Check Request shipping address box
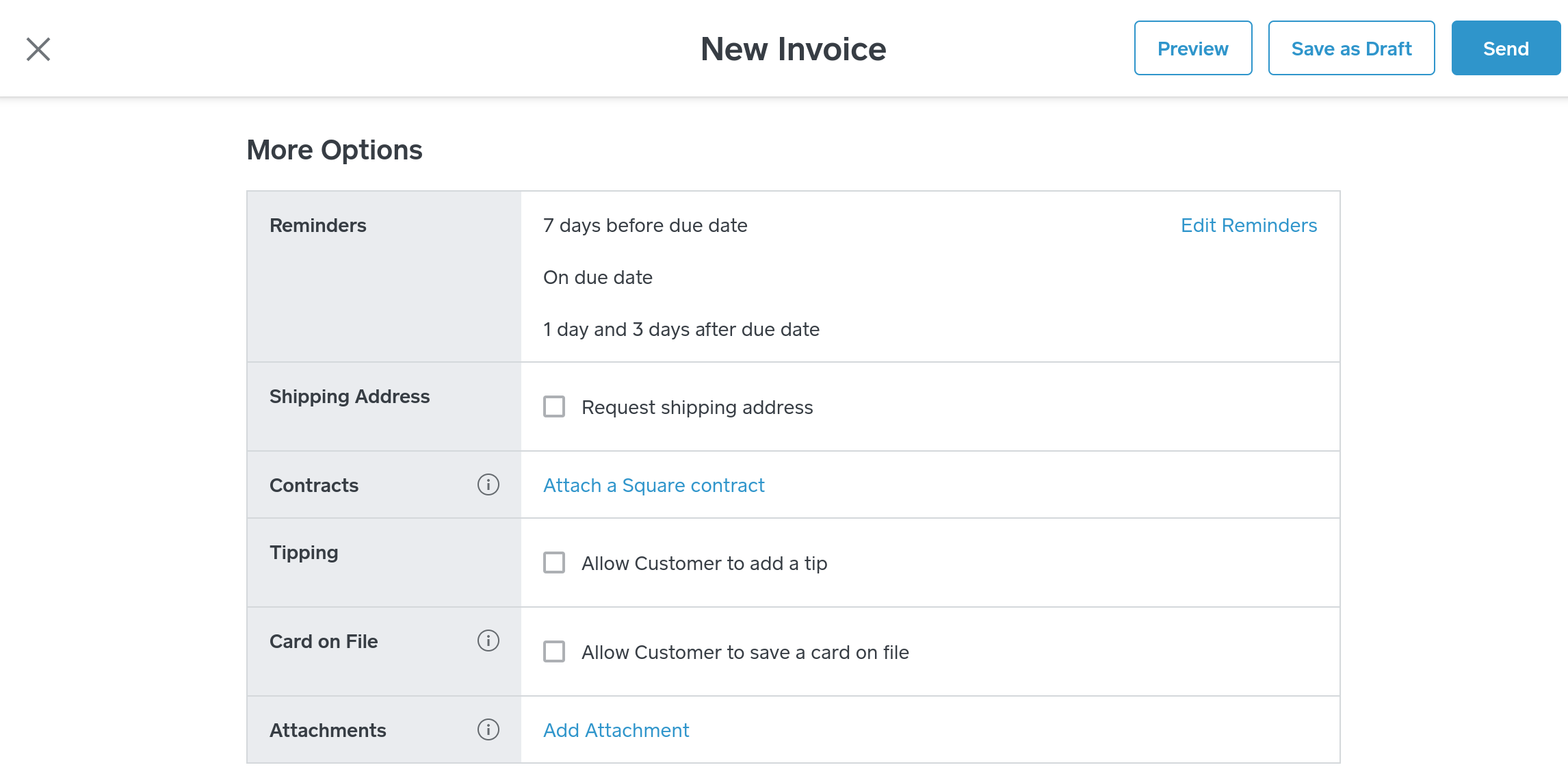 pyautogui.click(x=554, y=407)
